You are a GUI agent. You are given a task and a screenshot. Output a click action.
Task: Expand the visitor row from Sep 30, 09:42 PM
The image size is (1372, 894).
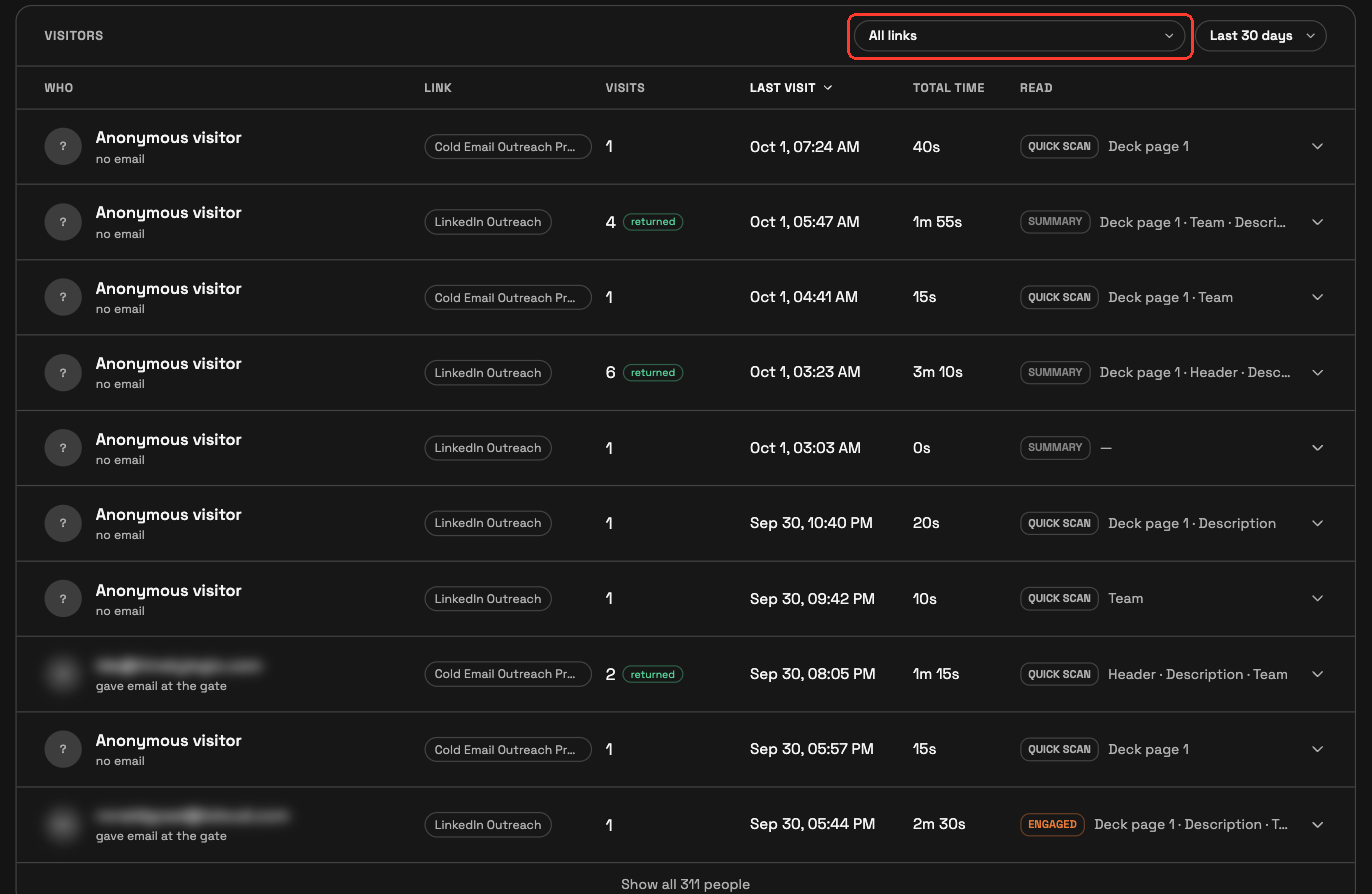pyautogui.click(x=1317, y=598)
